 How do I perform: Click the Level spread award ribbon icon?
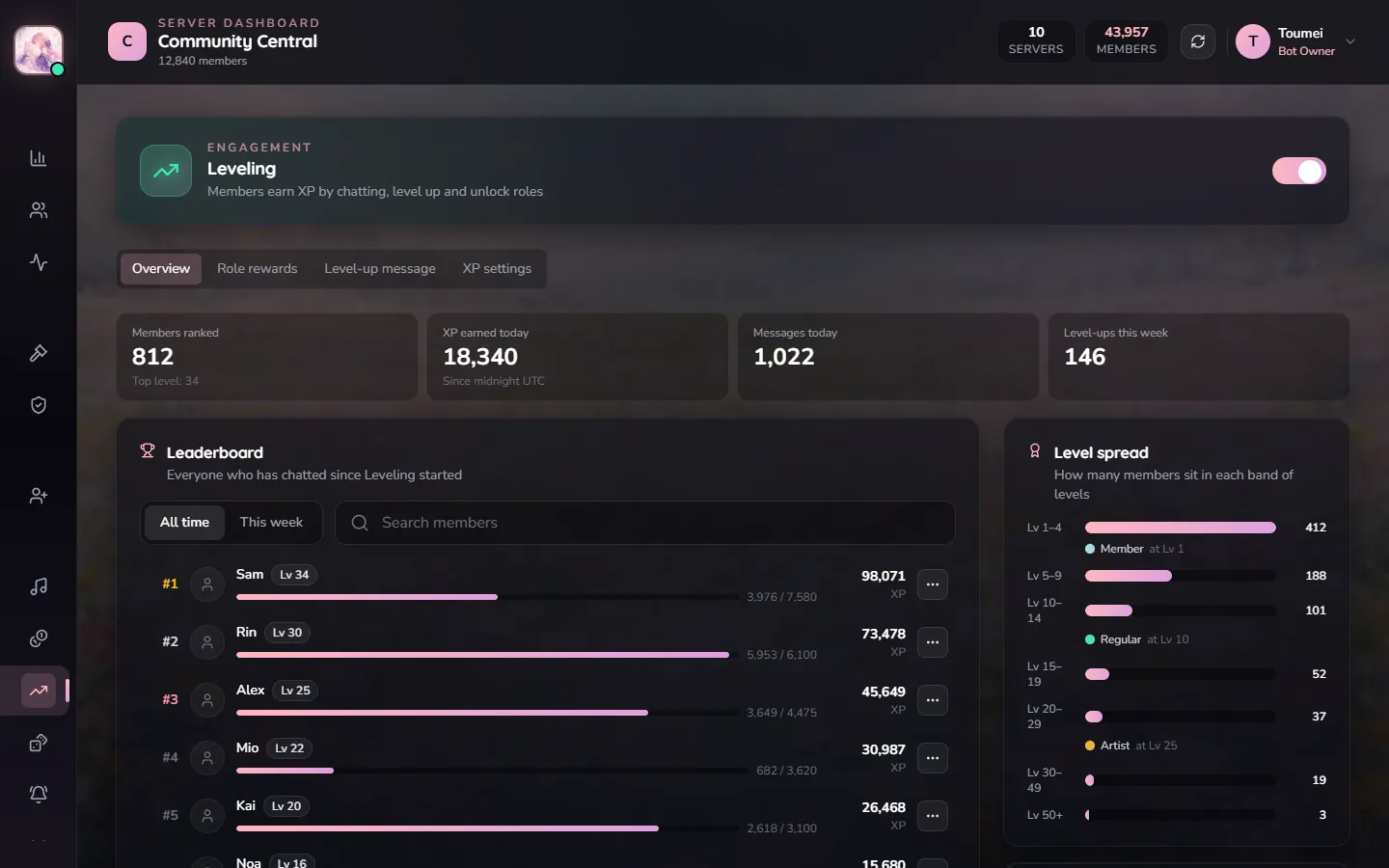[1035, 450]
